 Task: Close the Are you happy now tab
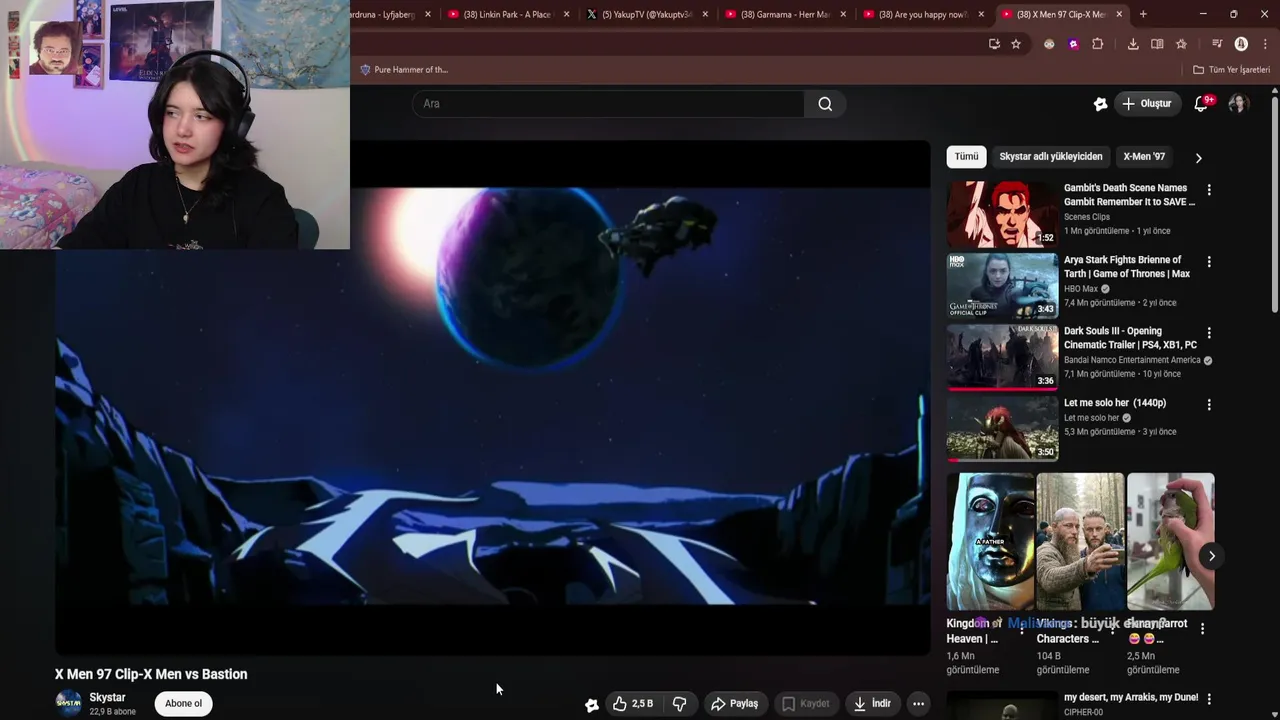981,14
